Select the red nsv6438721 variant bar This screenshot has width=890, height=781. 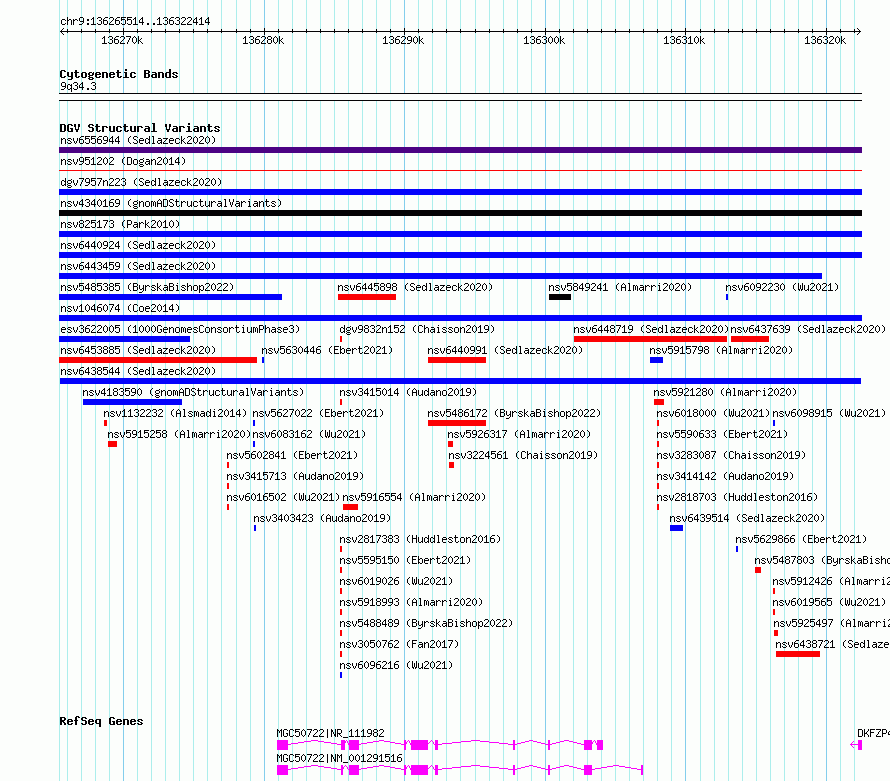(x=797, y=654)
